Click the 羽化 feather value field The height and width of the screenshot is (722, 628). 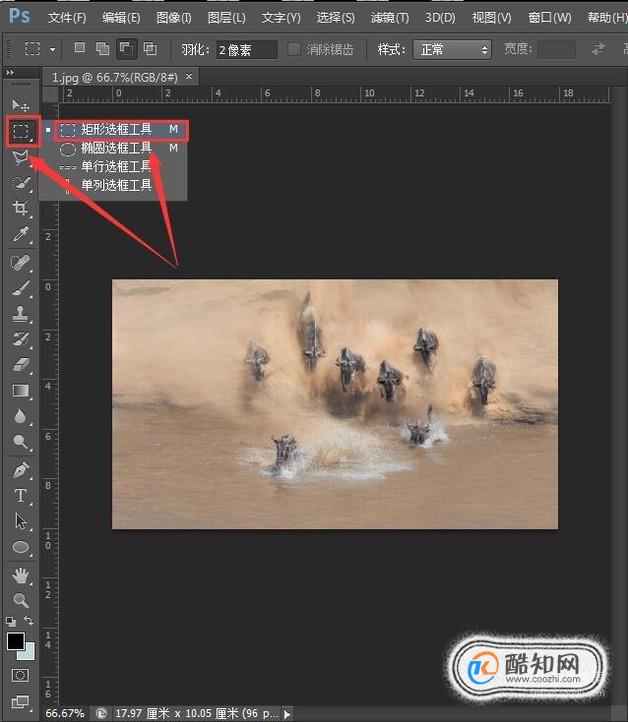point(247,50)
